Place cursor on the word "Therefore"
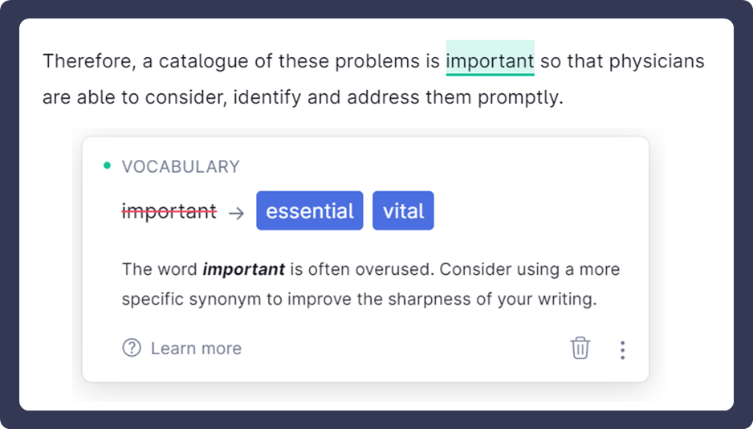This screenshot has width=753, height=429. 84,61
